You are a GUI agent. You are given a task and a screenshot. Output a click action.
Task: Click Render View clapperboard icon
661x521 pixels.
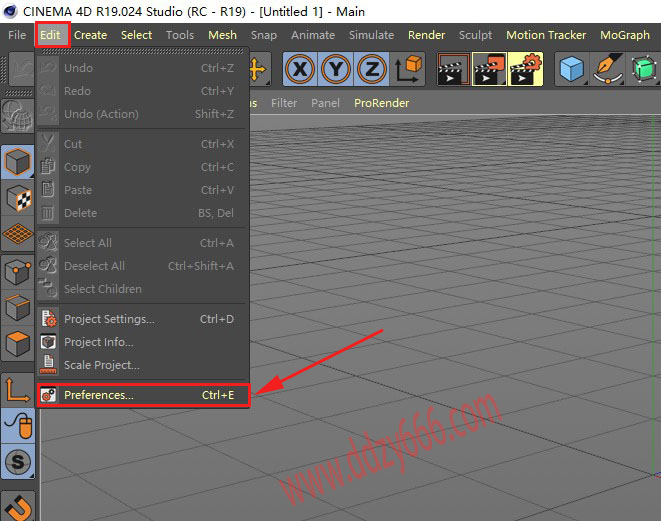tap(453, 69)
